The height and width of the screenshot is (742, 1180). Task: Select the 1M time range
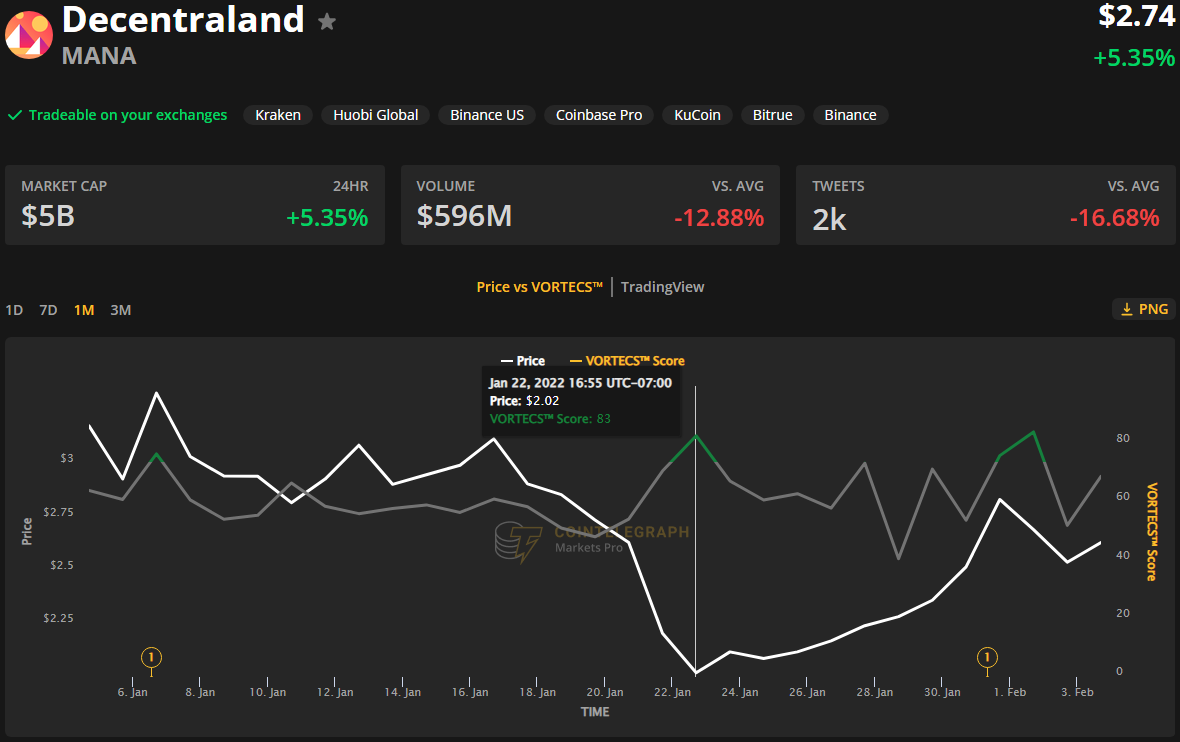(84, 310)
